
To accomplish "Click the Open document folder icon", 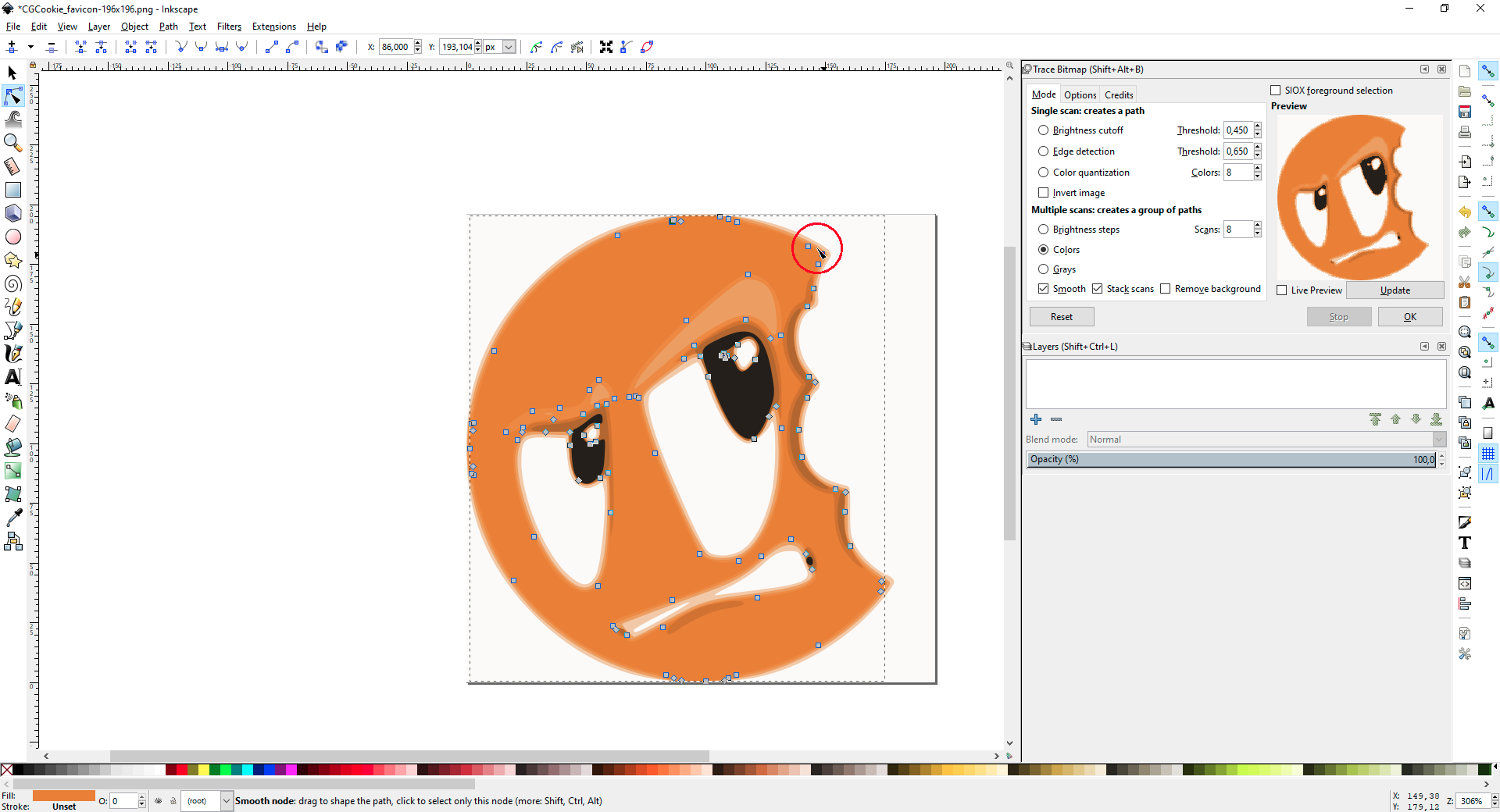I will (x=1465, y=91).
